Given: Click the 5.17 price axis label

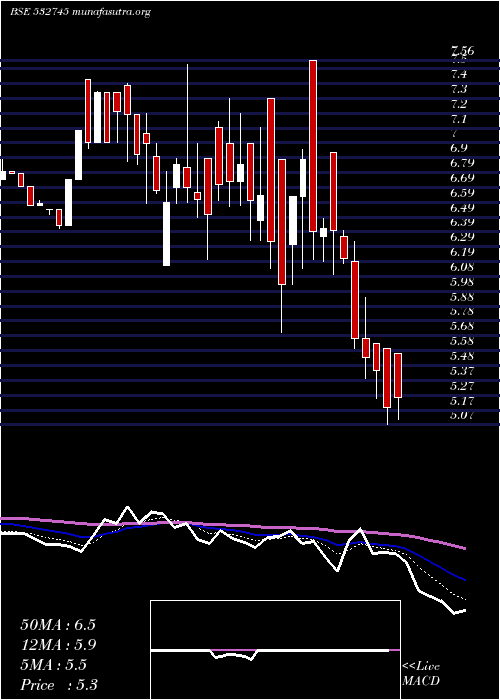Looking at the screenshot, I should 462,400.
